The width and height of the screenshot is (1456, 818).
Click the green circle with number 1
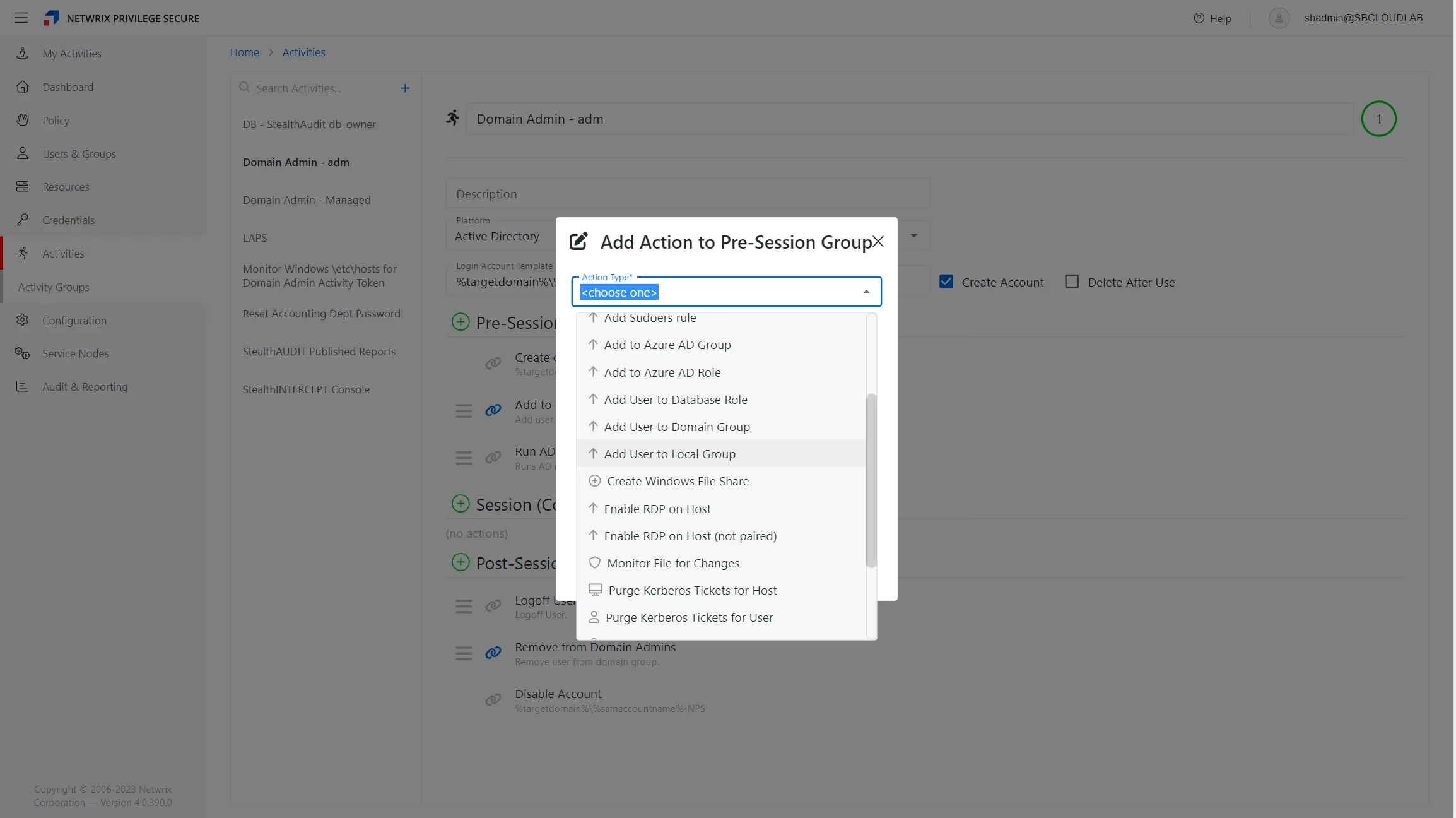1378,119
